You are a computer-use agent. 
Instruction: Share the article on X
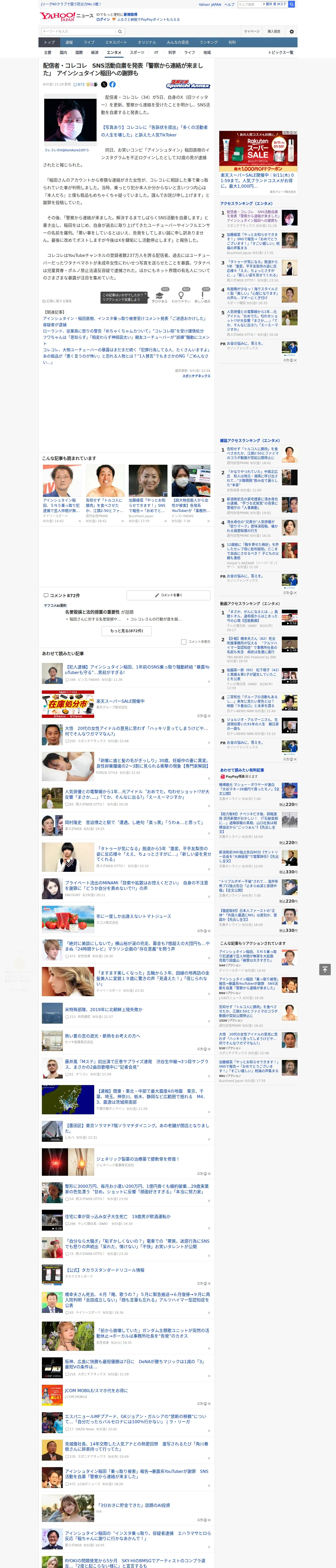pyautogui.click(x=104, y=85)
